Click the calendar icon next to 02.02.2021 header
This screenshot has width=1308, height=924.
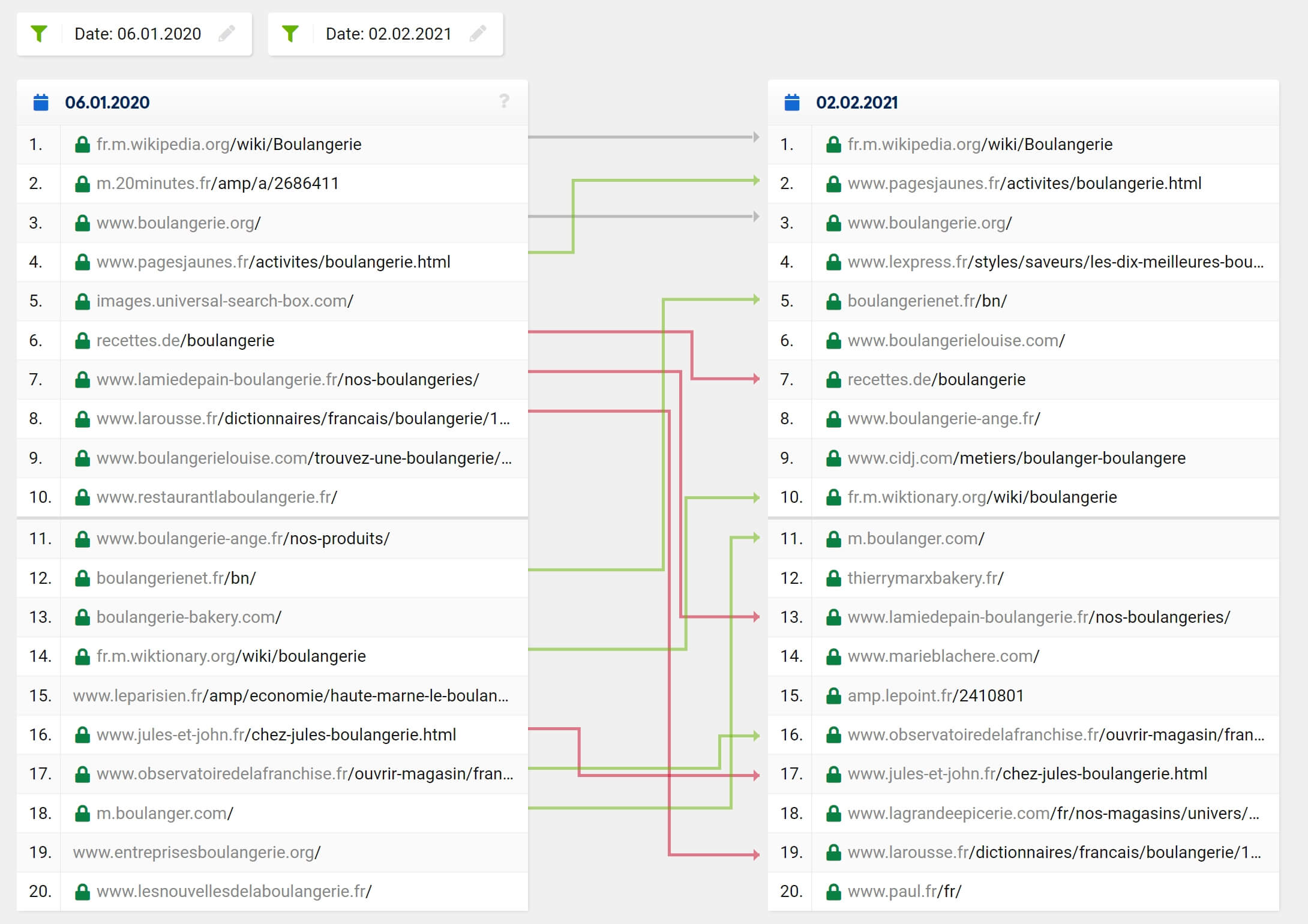click(x=792, y=103)
